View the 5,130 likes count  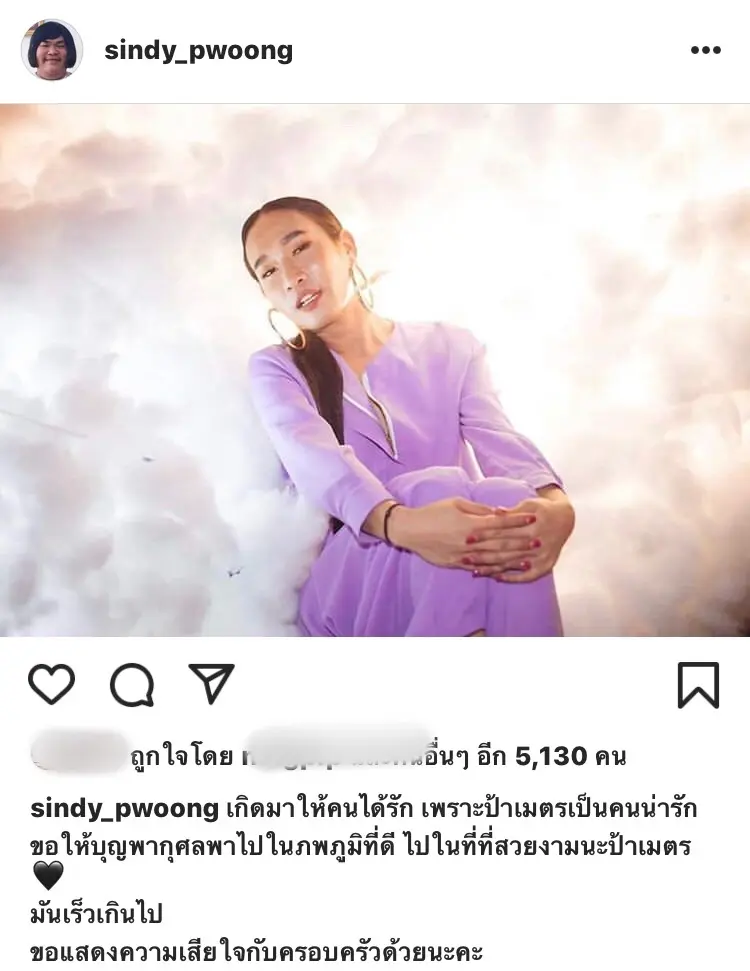(551, 756)
